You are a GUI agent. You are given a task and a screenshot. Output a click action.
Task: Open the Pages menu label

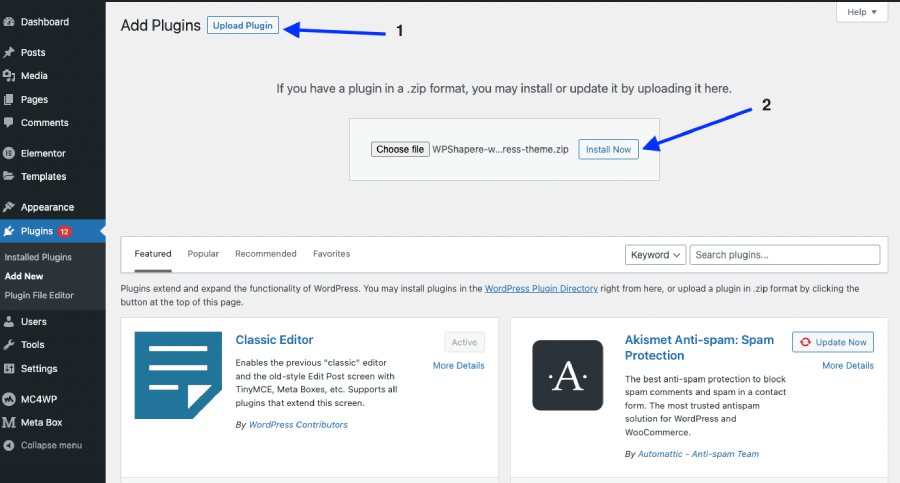(x=34, y=99)
